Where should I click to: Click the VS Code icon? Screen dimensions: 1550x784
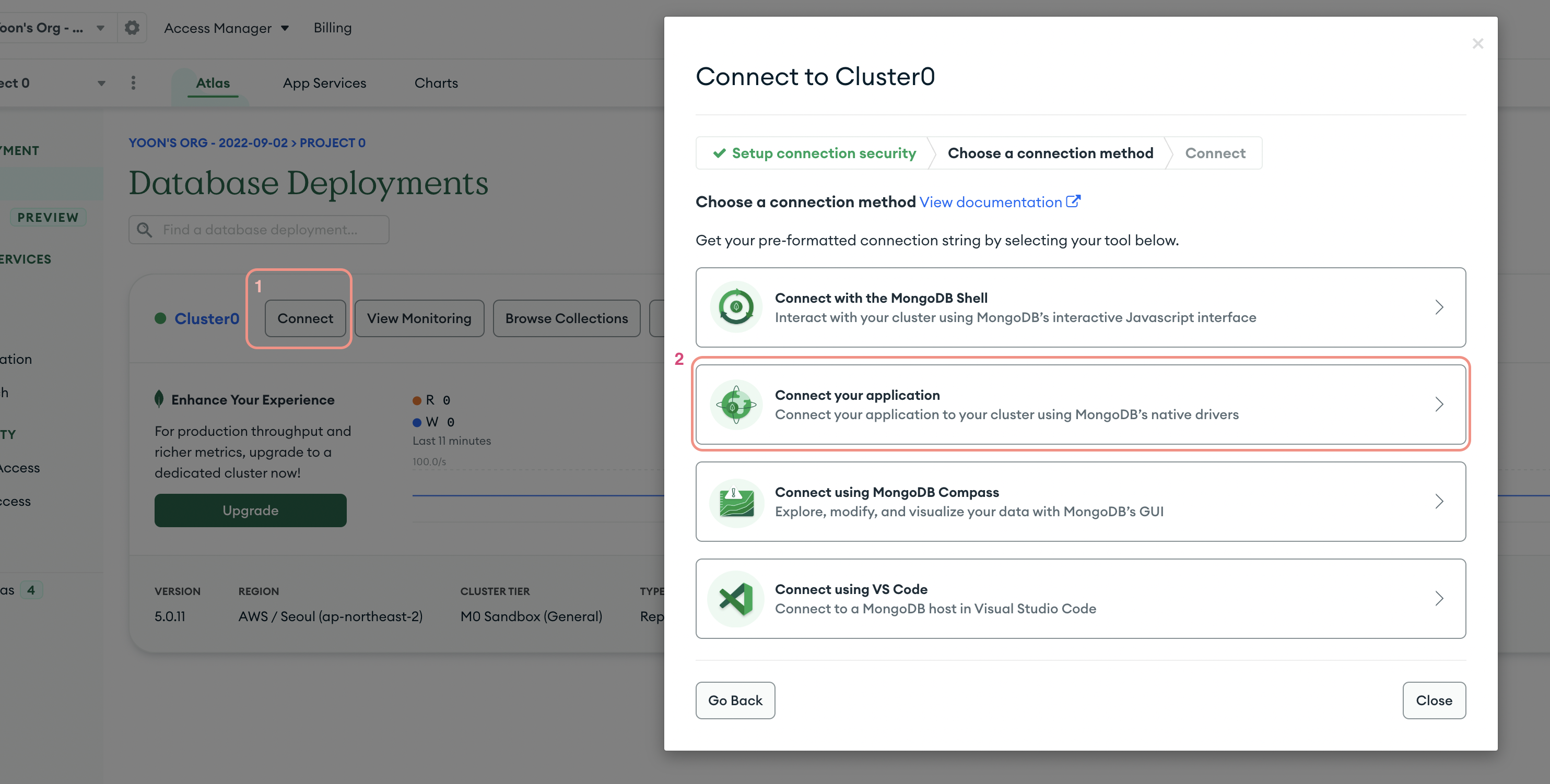(x=736, y=599)
